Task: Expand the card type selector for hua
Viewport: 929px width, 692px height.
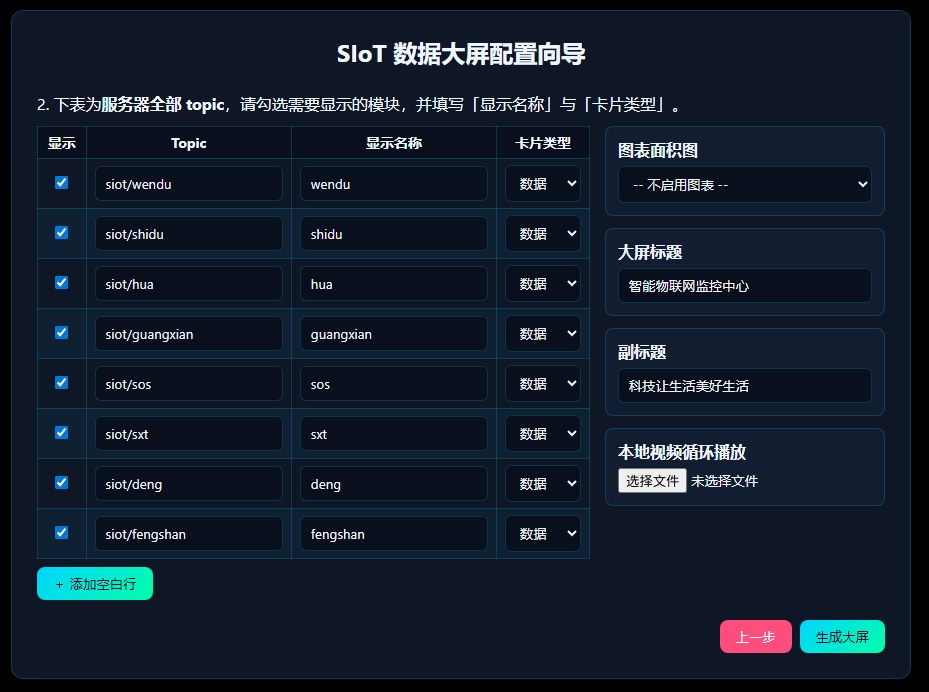Action: click(542, 283)
